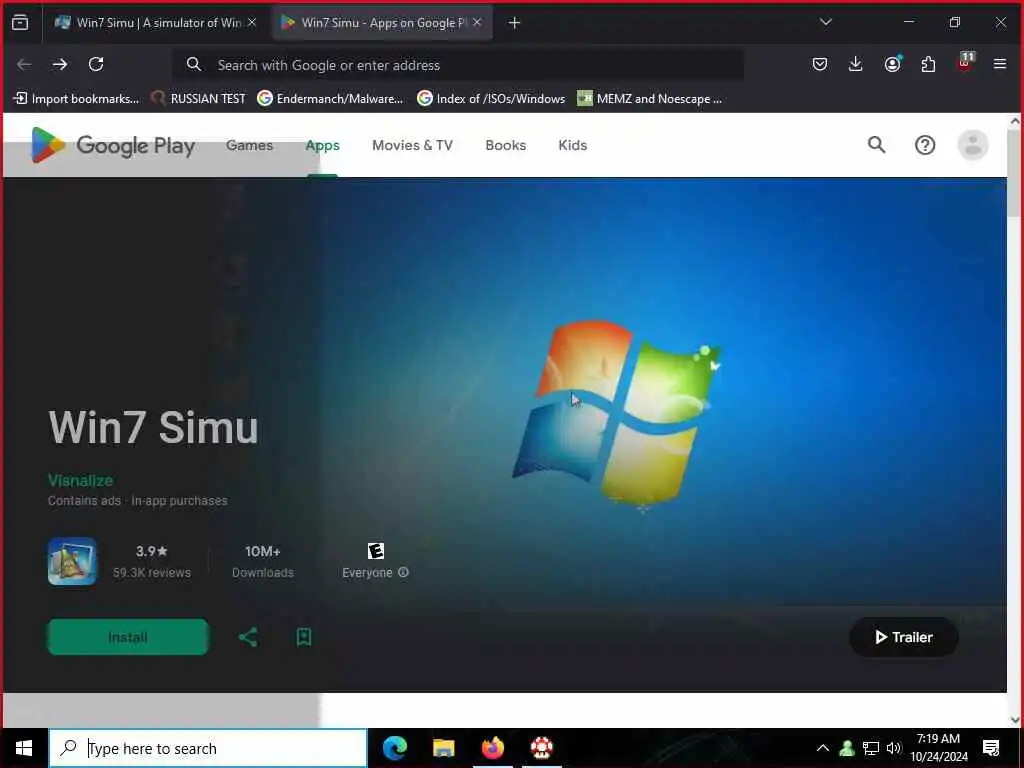
Task: Click the page vertical scrollbar thumb
Action: [1015, 174]
